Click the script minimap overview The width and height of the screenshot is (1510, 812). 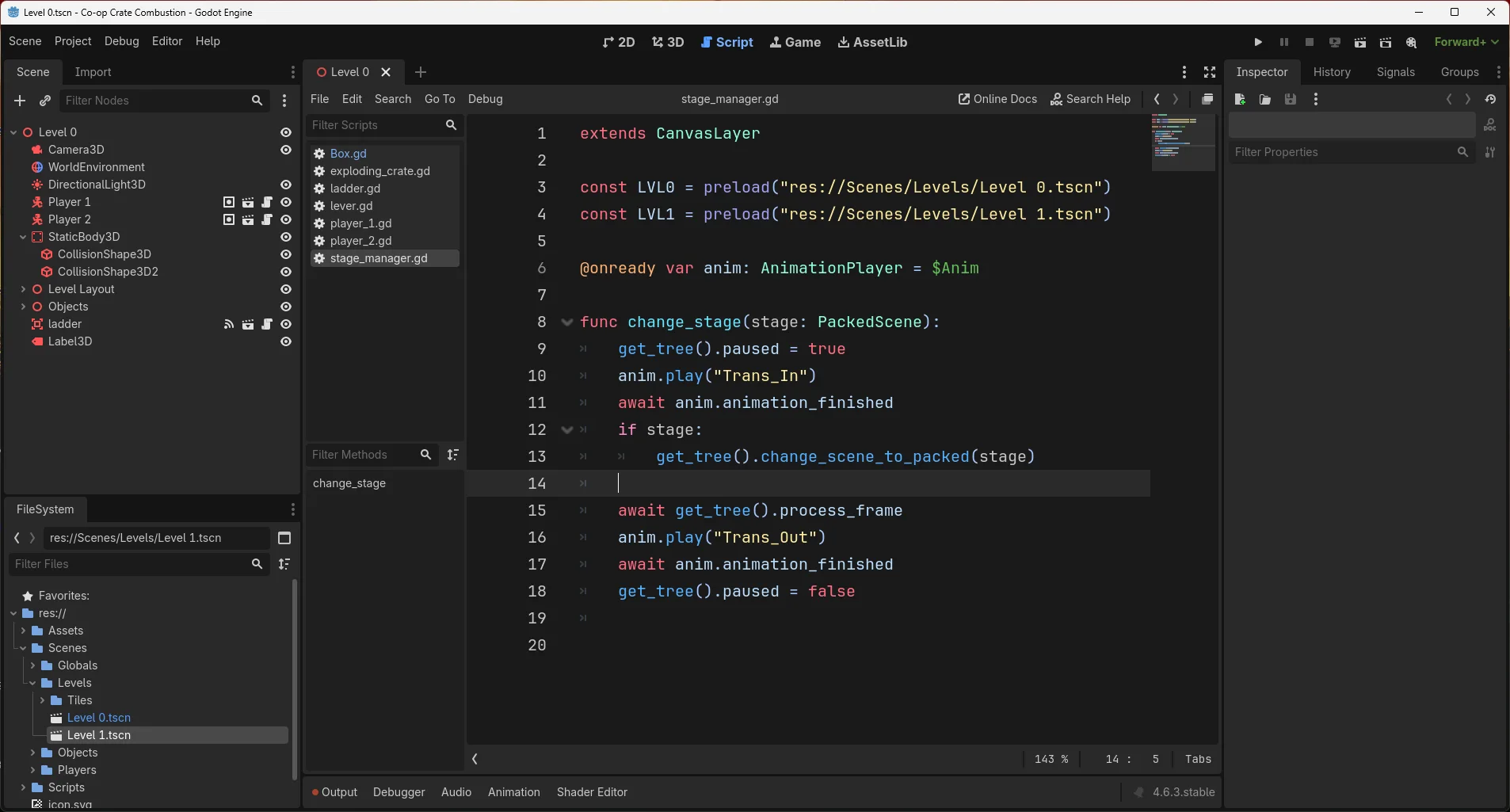1183,143
